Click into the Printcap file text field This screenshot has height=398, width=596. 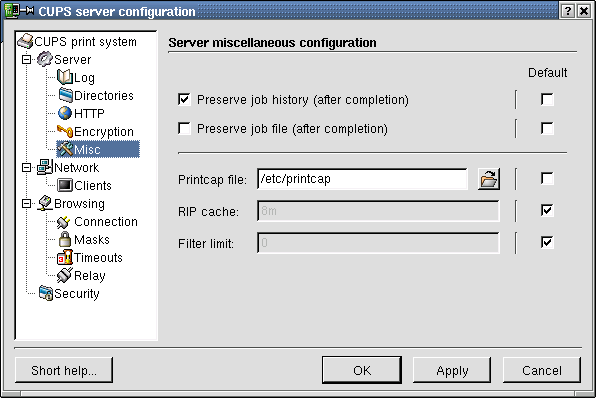(362, 179)
